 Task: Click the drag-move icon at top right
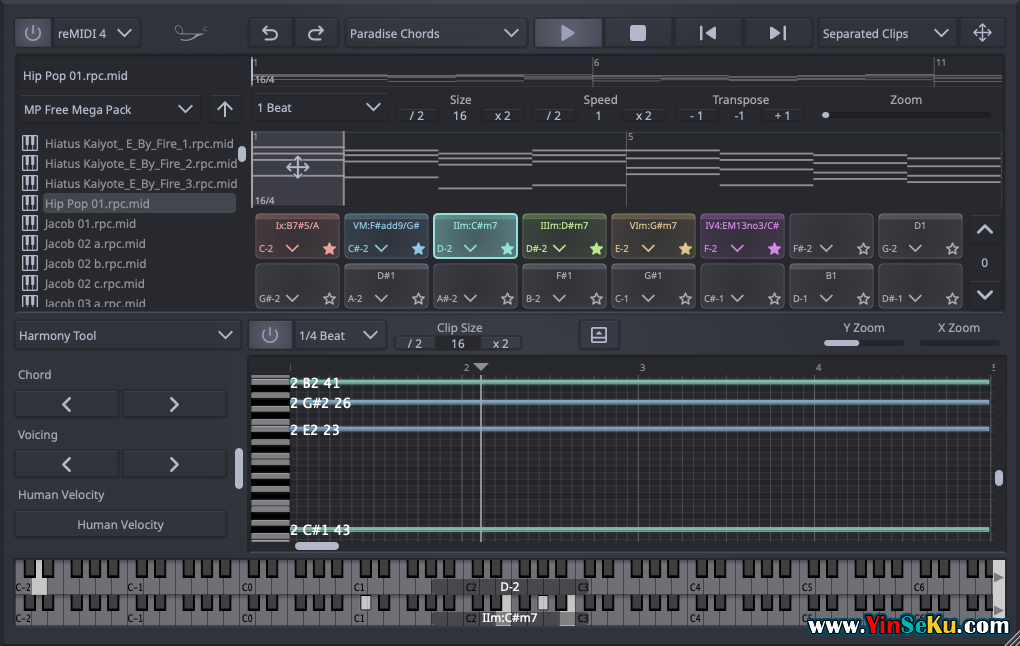coord(982,33)
